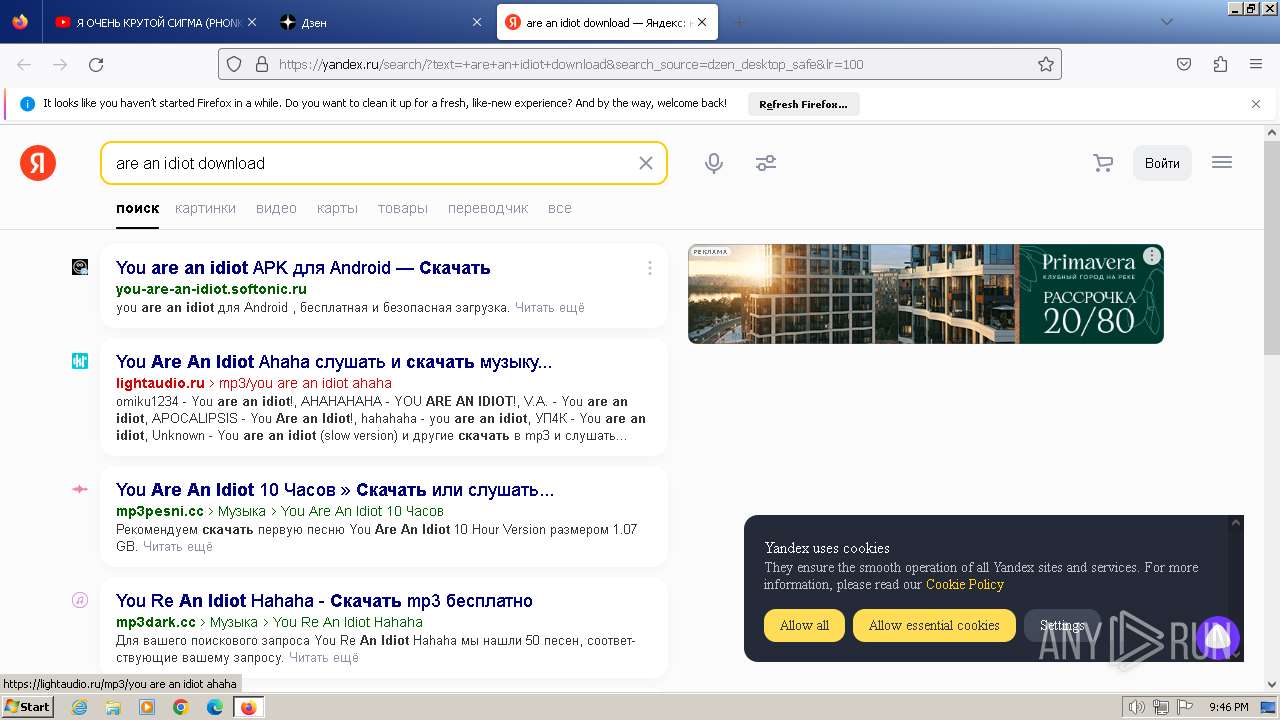Bookmark this page star icon
This screenshot has height=720, width=1280.
[x=1046, y=64]
